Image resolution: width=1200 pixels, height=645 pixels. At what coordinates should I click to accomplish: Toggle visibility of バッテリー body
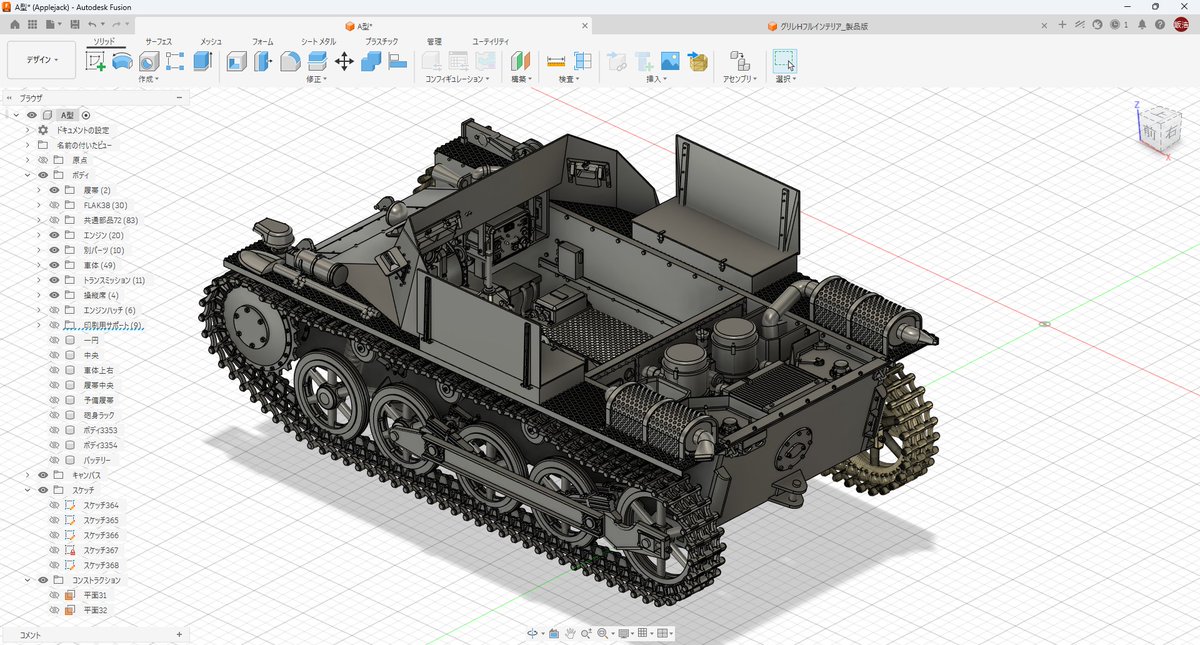(x=55, y=460)
